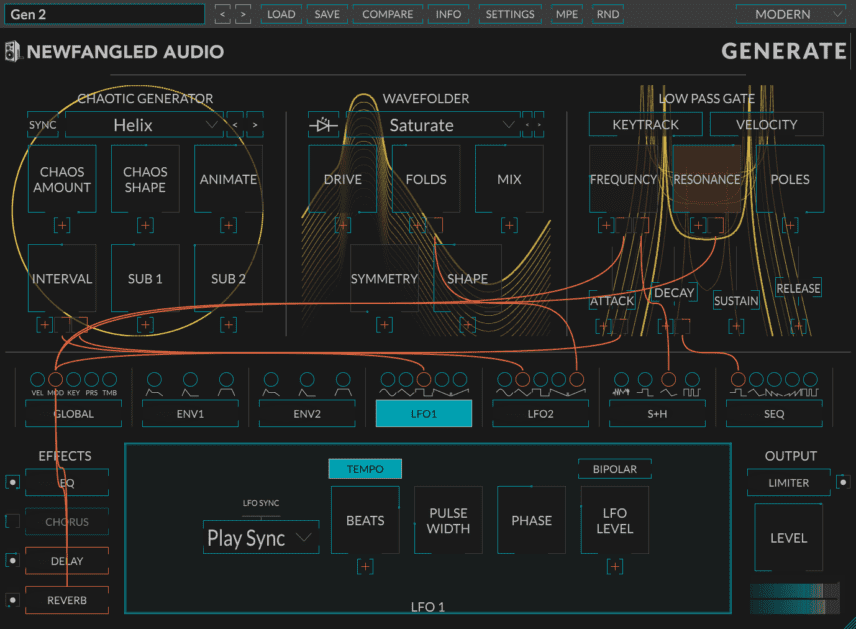Image resolution: width=856 pixels, height=629 pixels.
Task: Toggle the Delay effect power button
Action: coord(12,561)
